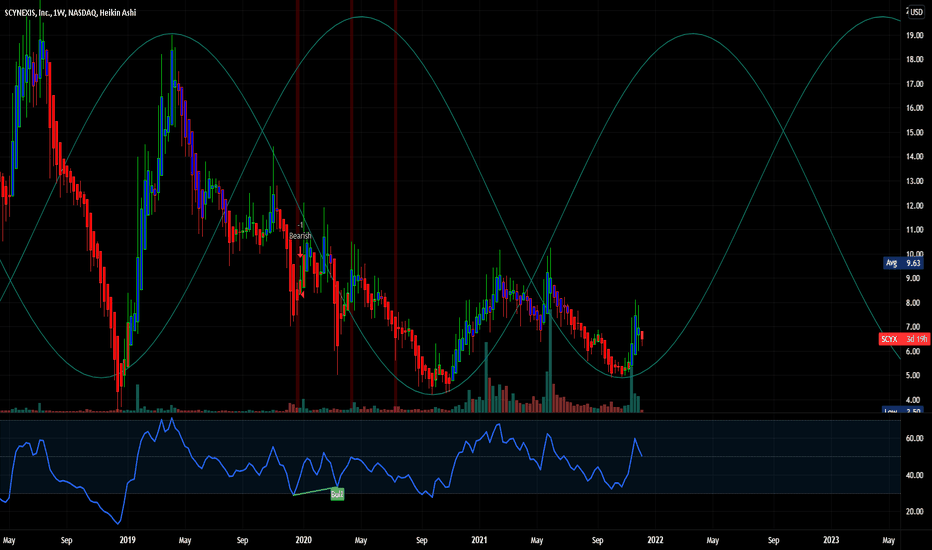Click the 11.00 price axis label
Image resolution: width=932 pixels, height=550 pixels.
coord(914,230)
